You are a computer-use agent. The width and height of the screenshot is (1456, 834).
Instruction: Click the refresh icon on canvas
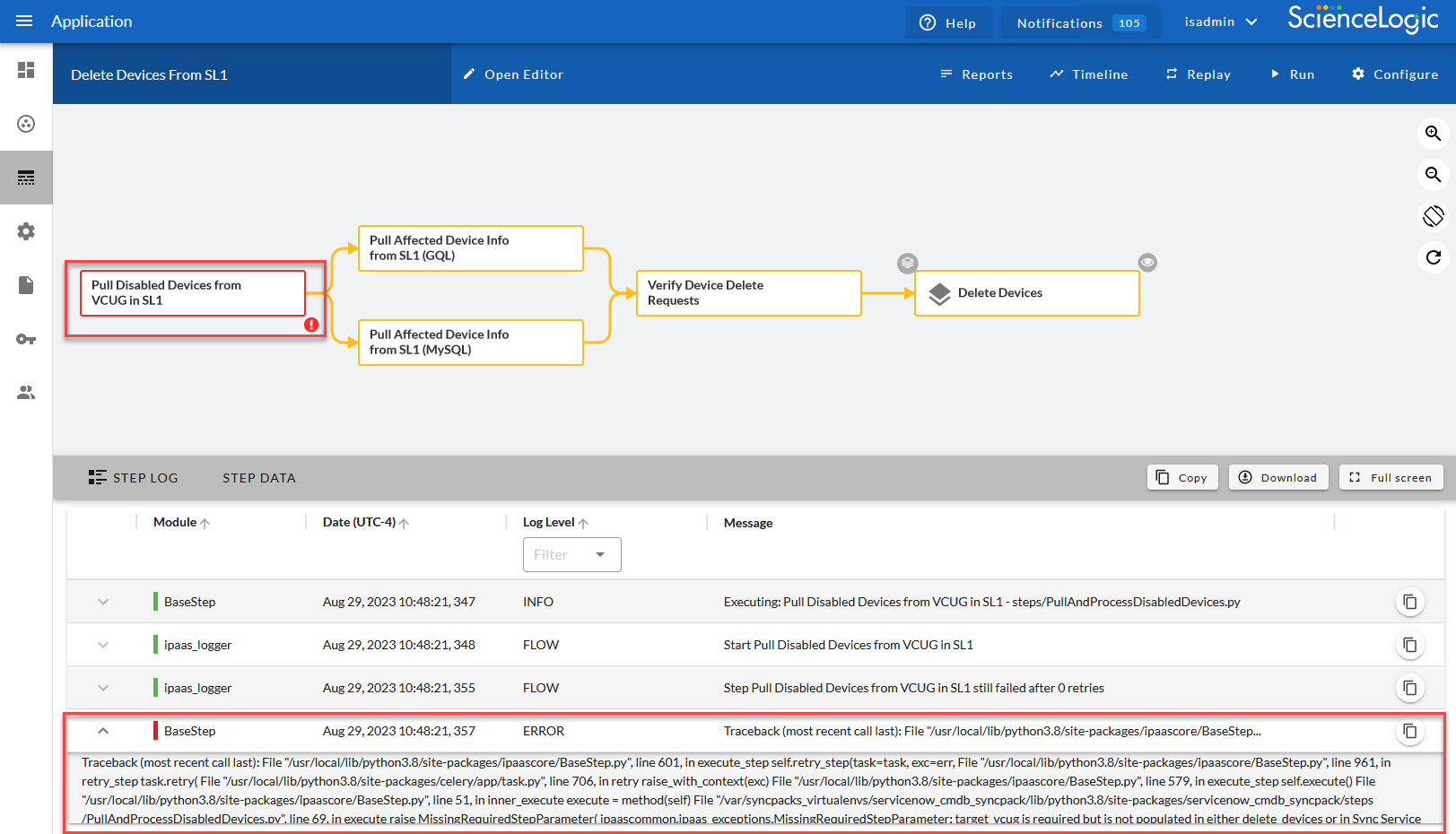coord(1433,257)
